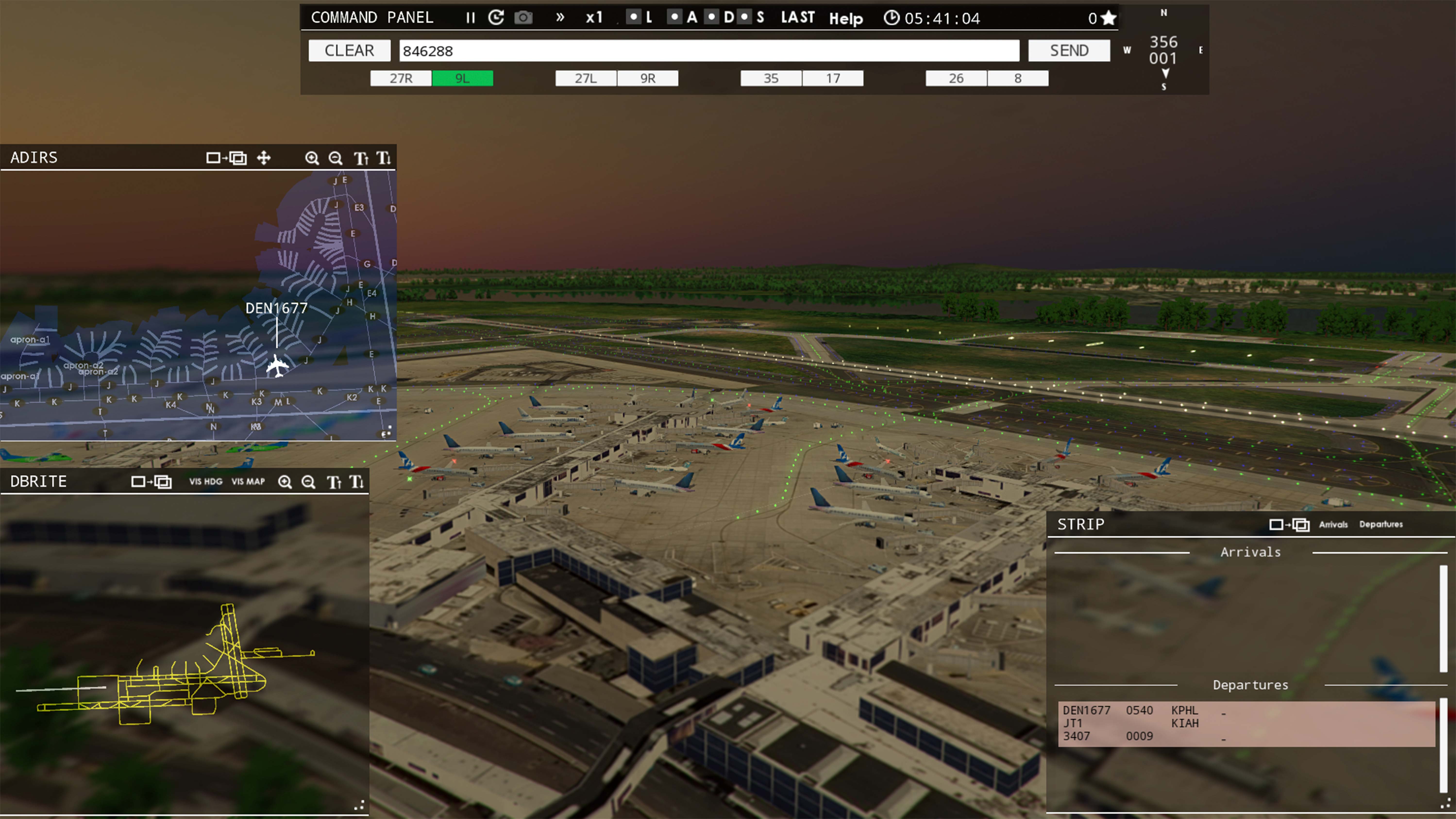
Task: Click the ADIRS panel title
Action: point(34,158)
